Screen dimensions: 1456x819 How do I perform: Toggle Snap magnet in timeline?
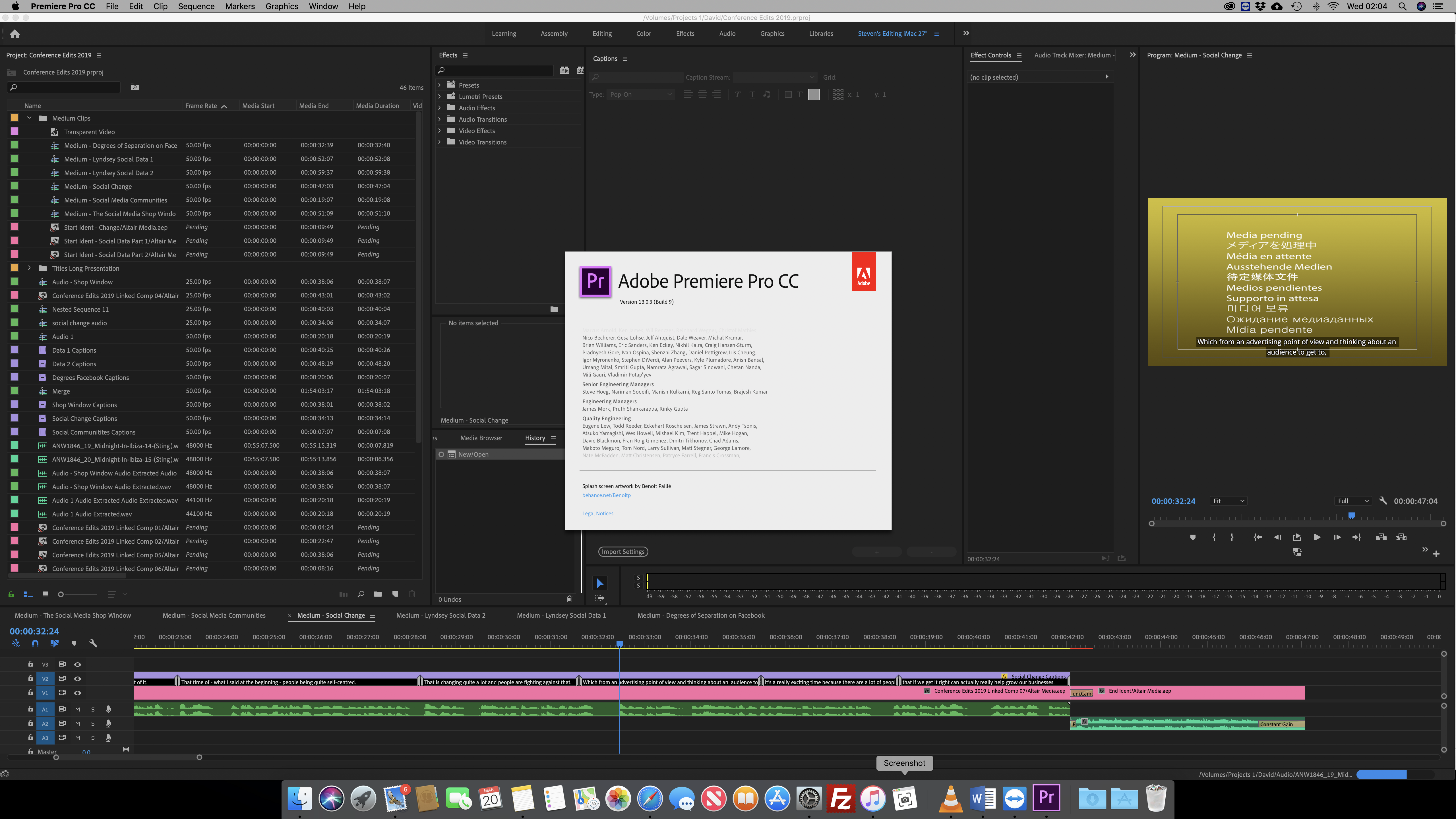(35, 643)
